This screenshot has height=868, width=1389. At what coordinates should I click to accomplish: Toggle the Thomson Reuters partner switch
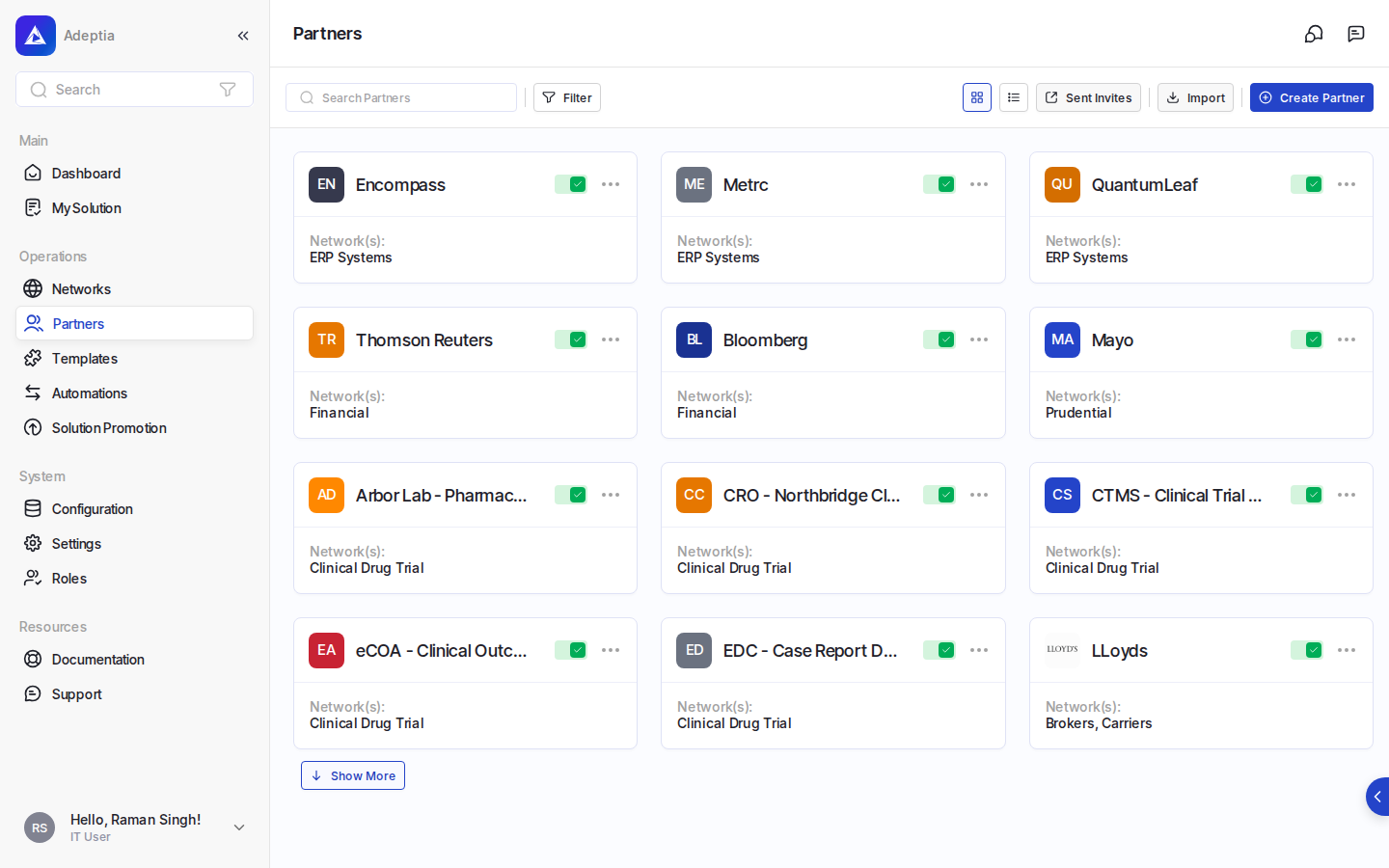click(571, 339)
